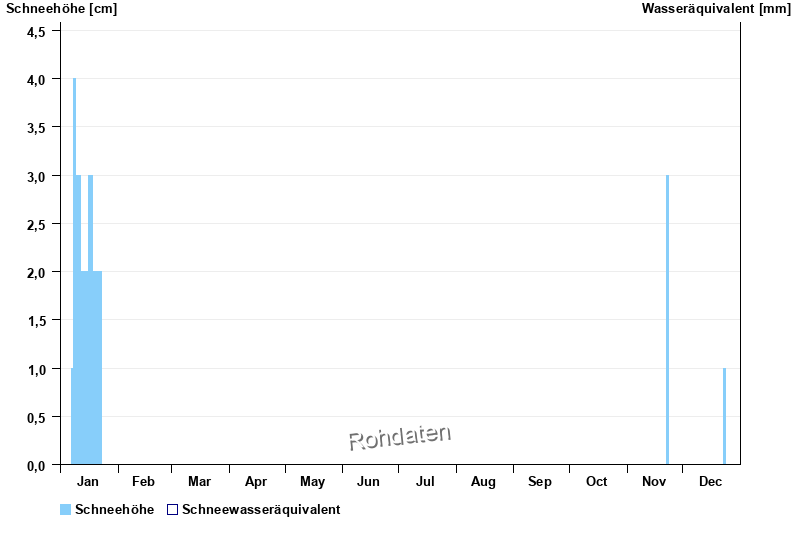This screenshot has width=800, height=550.
Task: Select the Oct month label
Action: coord(596,482)
